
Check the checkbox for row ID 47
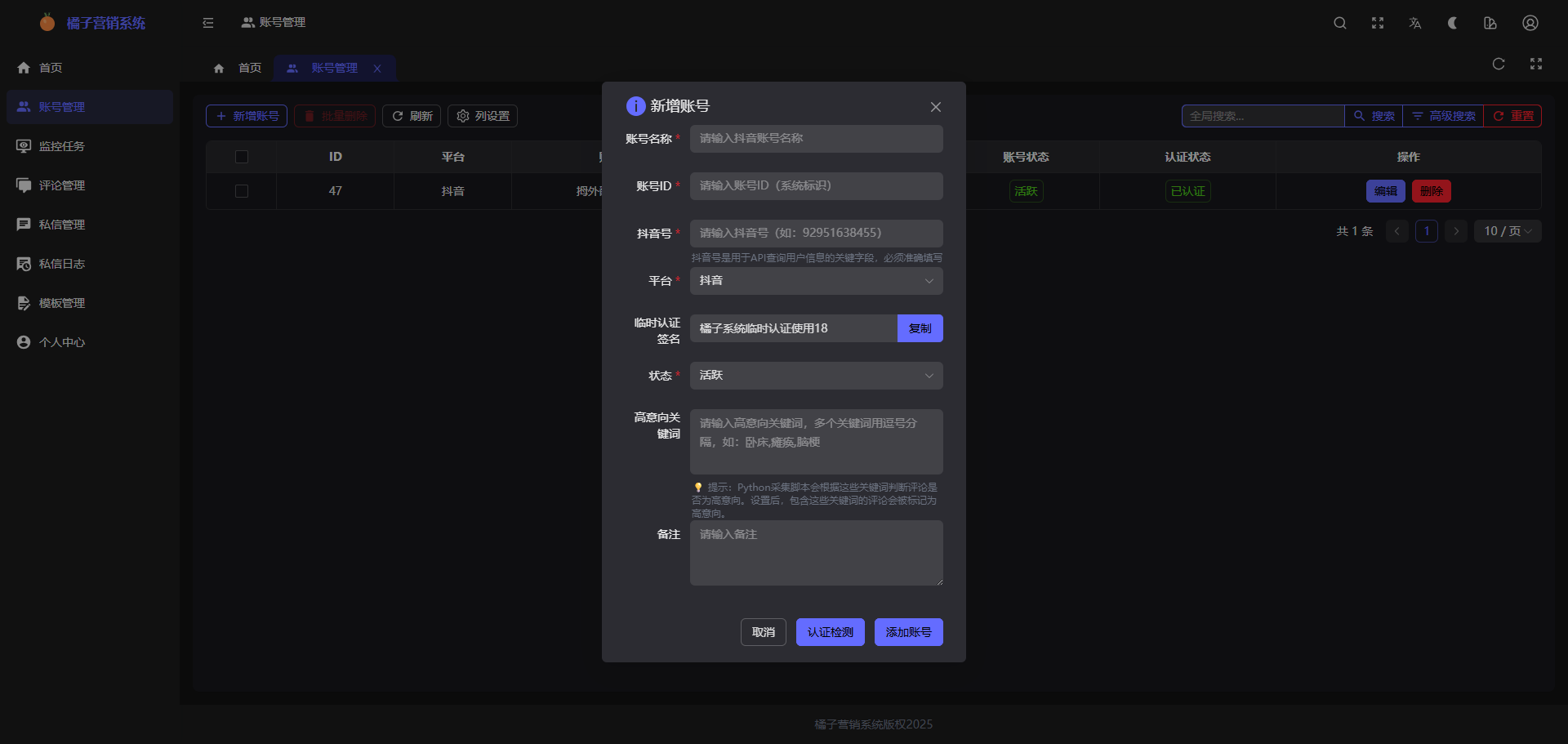pyautogui.click(x=242, y=191)
